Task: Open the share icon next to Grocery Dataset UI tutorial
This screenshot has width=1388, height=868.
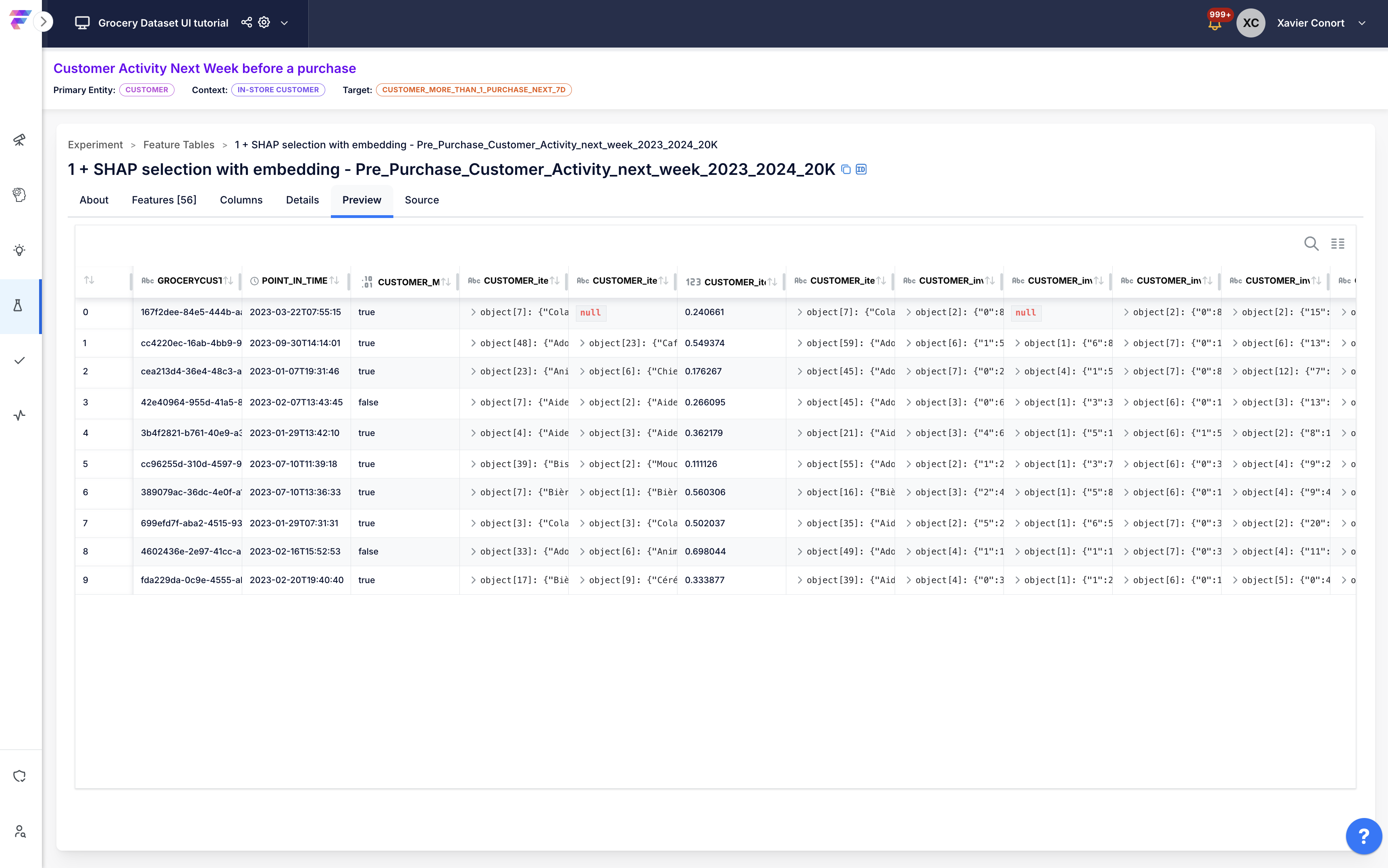Action: point(246,23)
